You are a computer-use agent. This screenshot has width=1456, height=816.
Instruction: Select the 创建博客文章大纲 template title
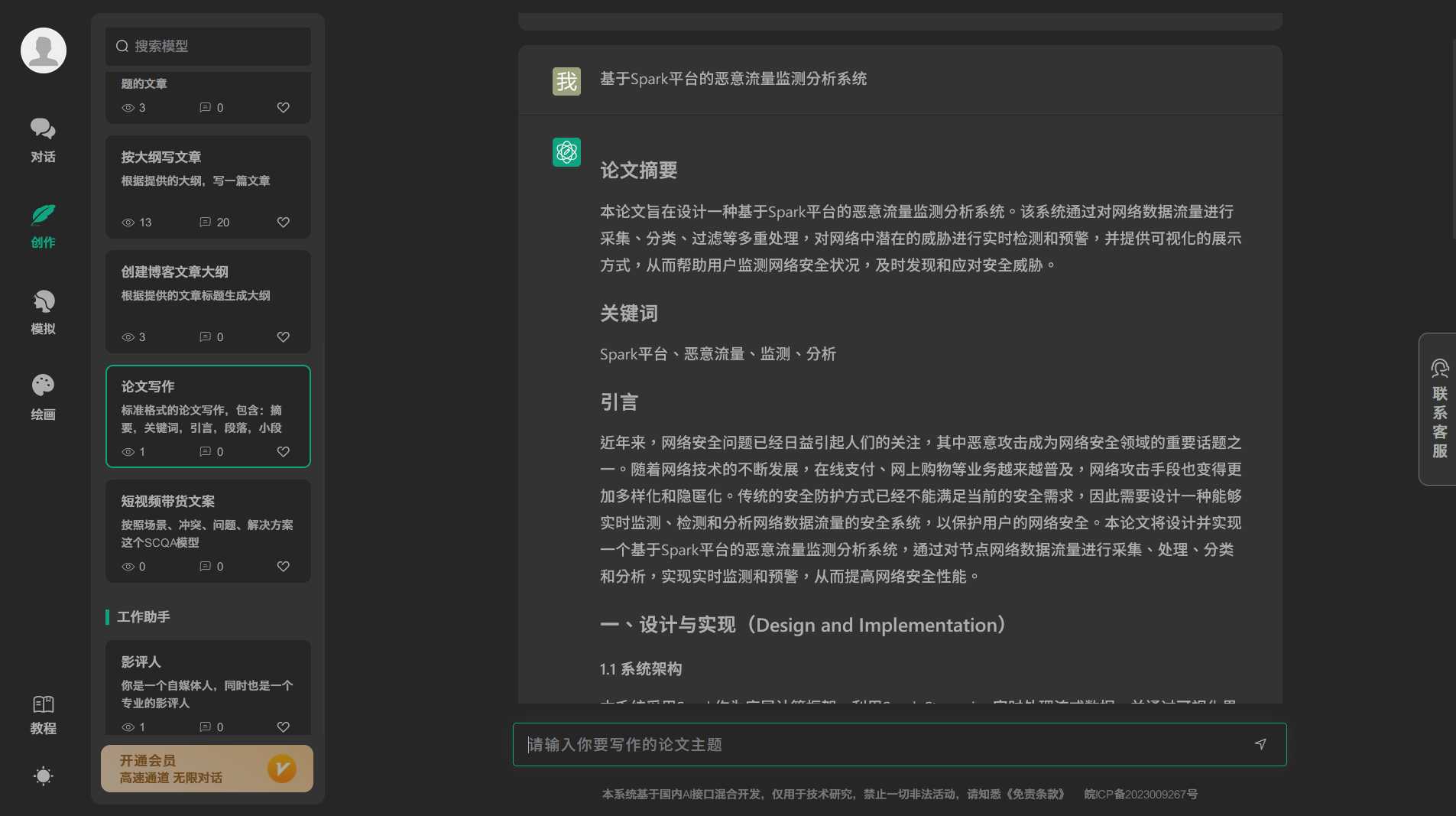tap(174, 271)
